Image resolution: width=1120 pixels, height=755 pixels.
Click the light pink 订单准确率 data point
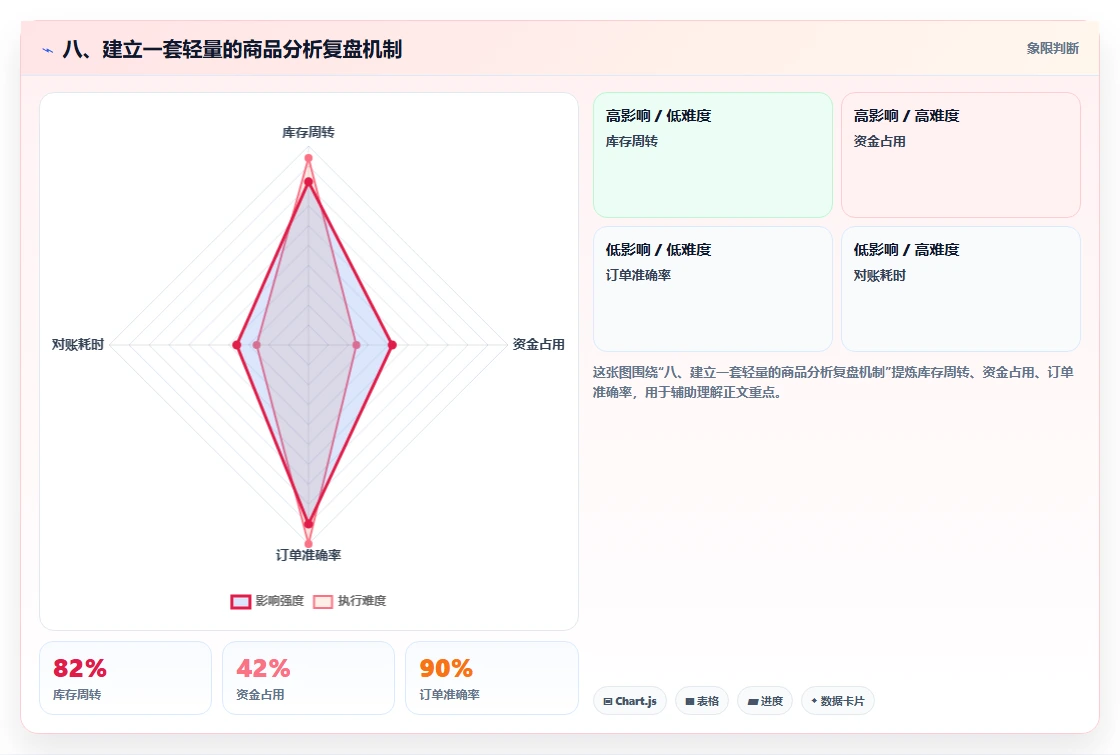(309, 544)
